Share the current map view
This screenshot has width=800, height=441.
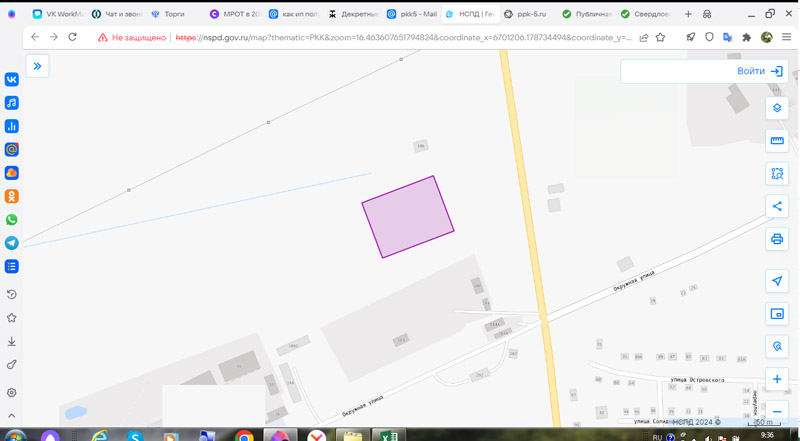pos(777,207)
